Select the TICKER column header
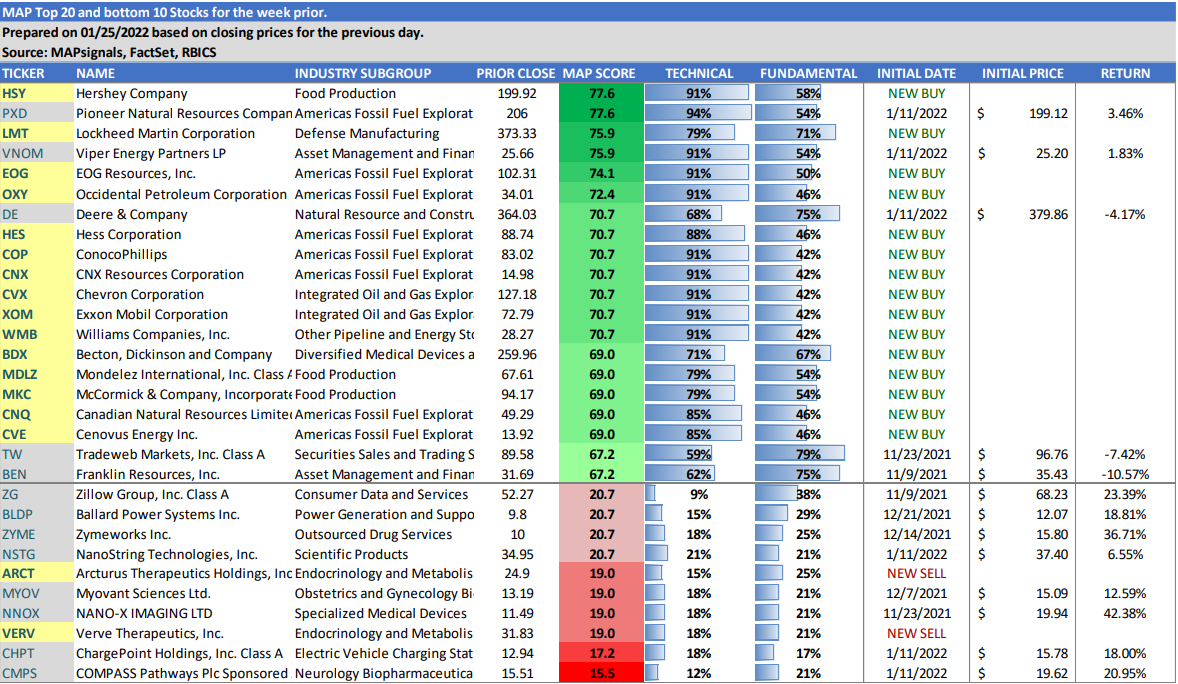The width and height of the screenshot is (1178, 684). pos(23,74)
